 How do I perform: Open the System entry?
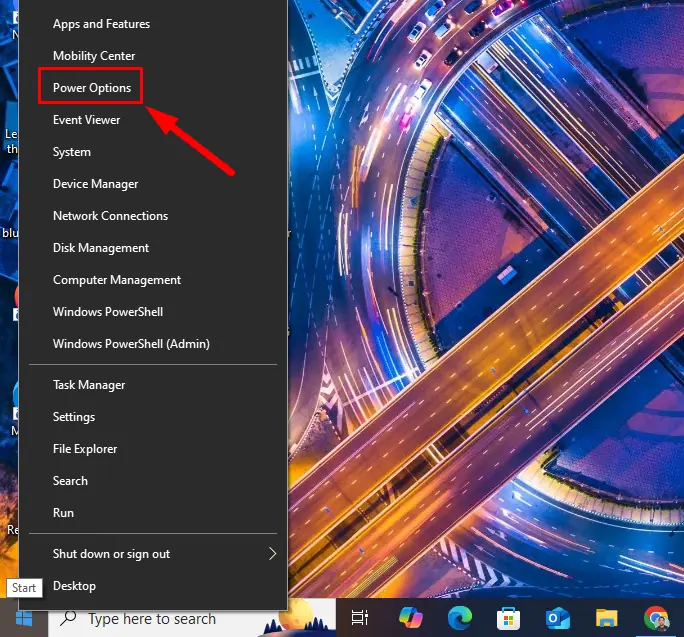tap(153, 152)
